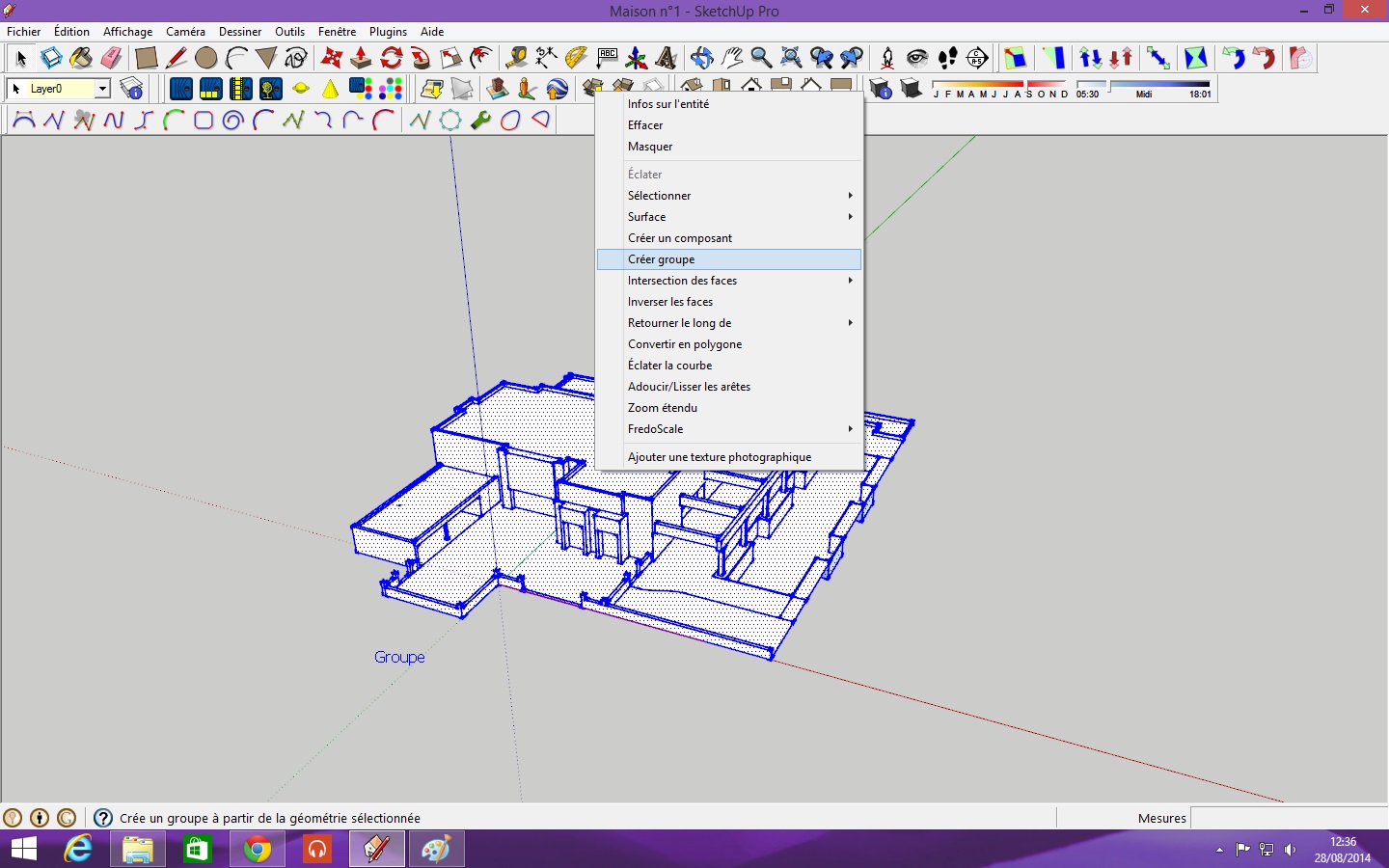This screenshot has width=1389, height=868.
Task: Choose Effacer in context menu
Action: coord(729,125)
